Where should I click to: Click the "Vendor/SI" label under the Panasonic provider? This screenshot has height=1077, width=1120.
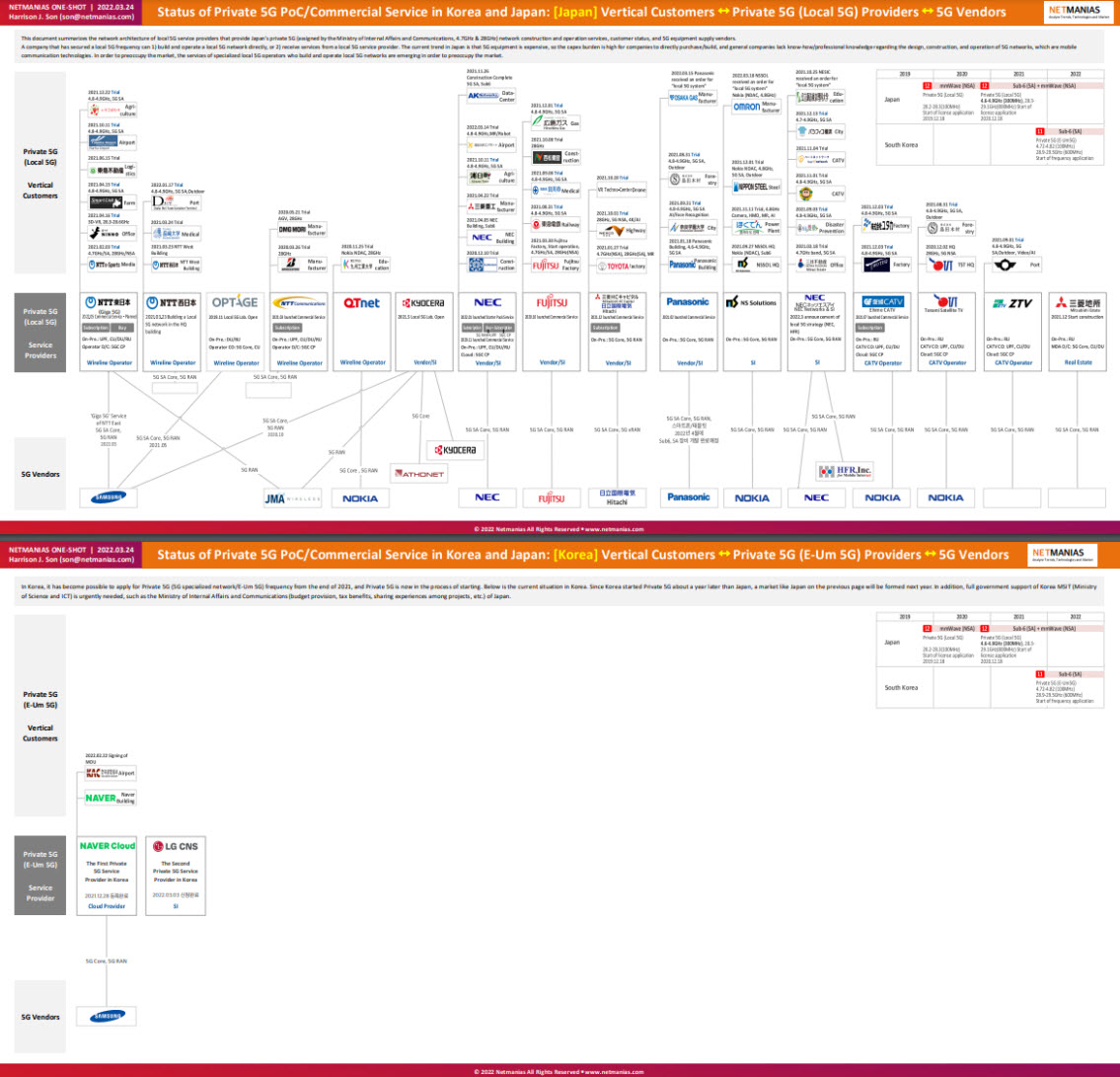point(690,363)
